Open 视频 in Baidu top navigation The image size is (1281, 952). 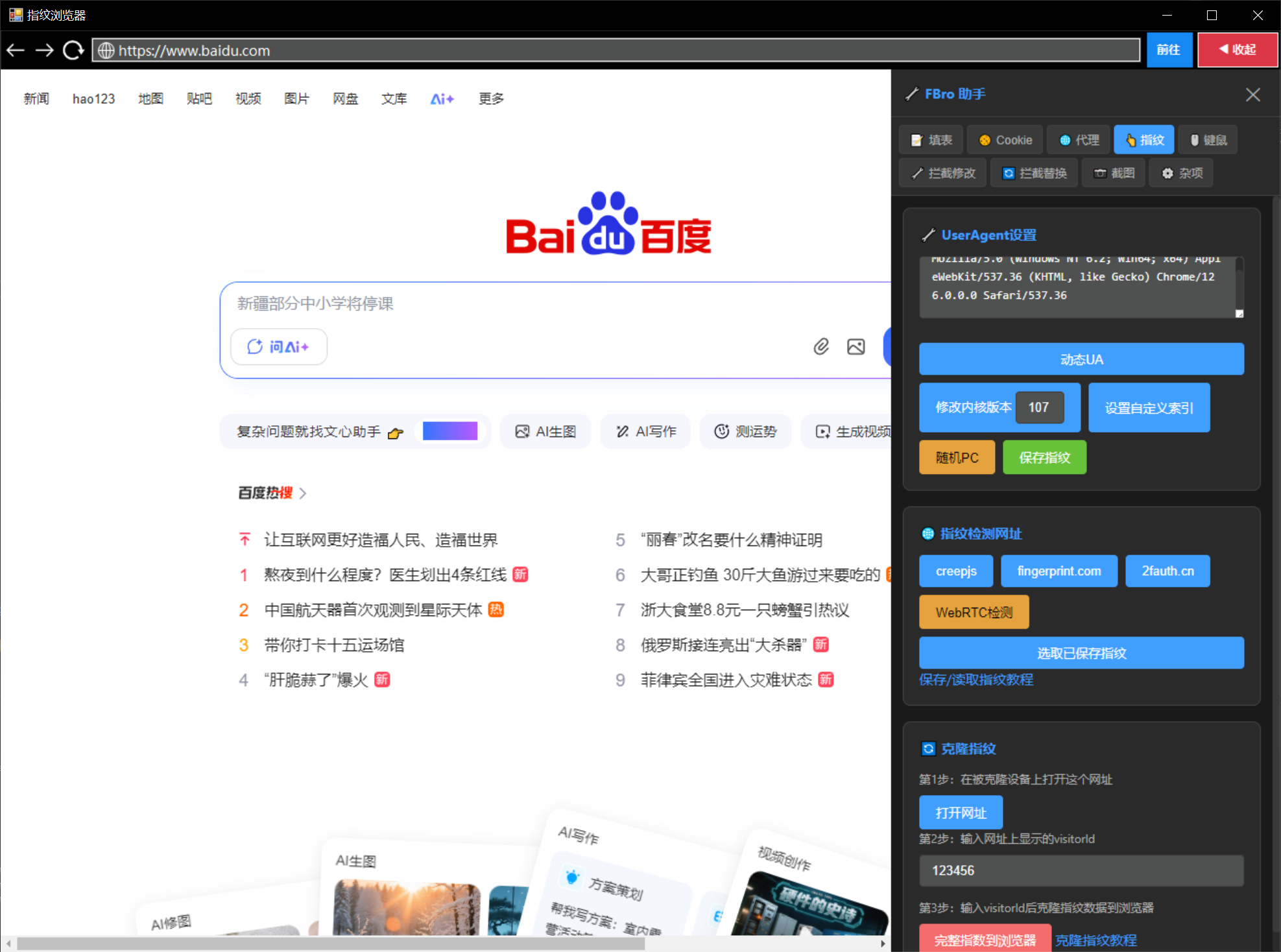tap(248, 99)
